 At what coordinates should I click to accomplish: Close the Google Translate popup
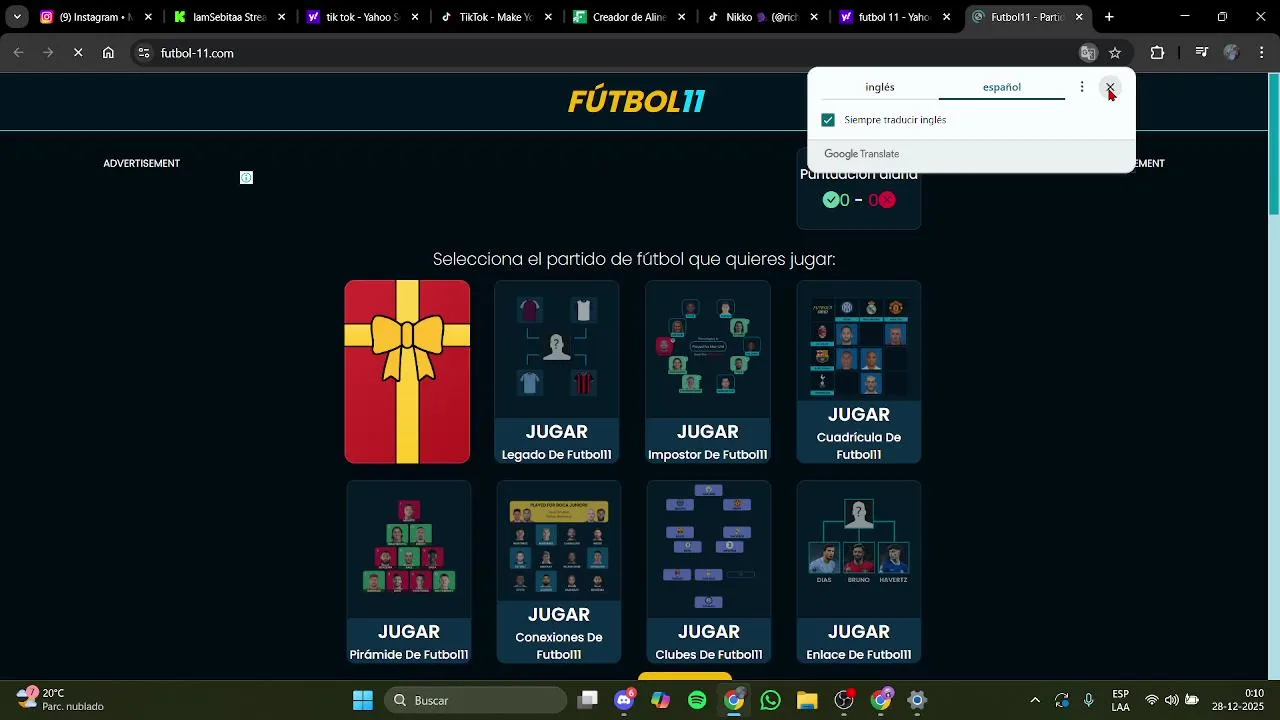pos(1110,88)
